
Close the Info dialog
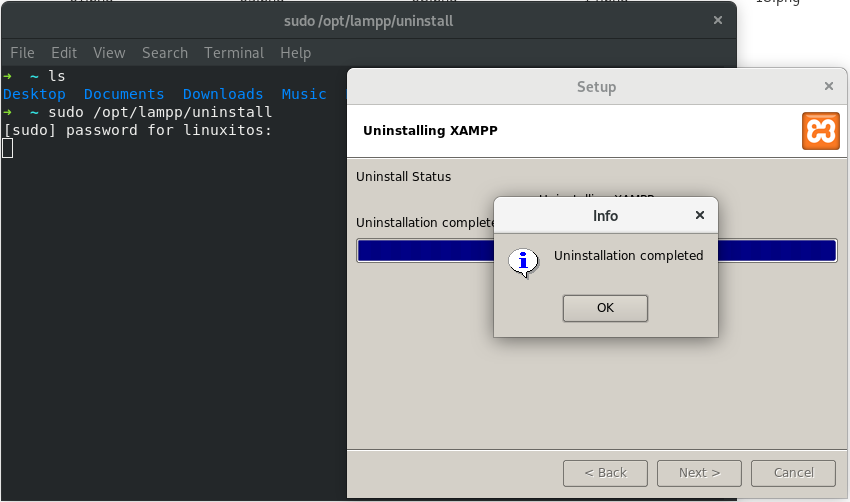click(x=700, y=215)
